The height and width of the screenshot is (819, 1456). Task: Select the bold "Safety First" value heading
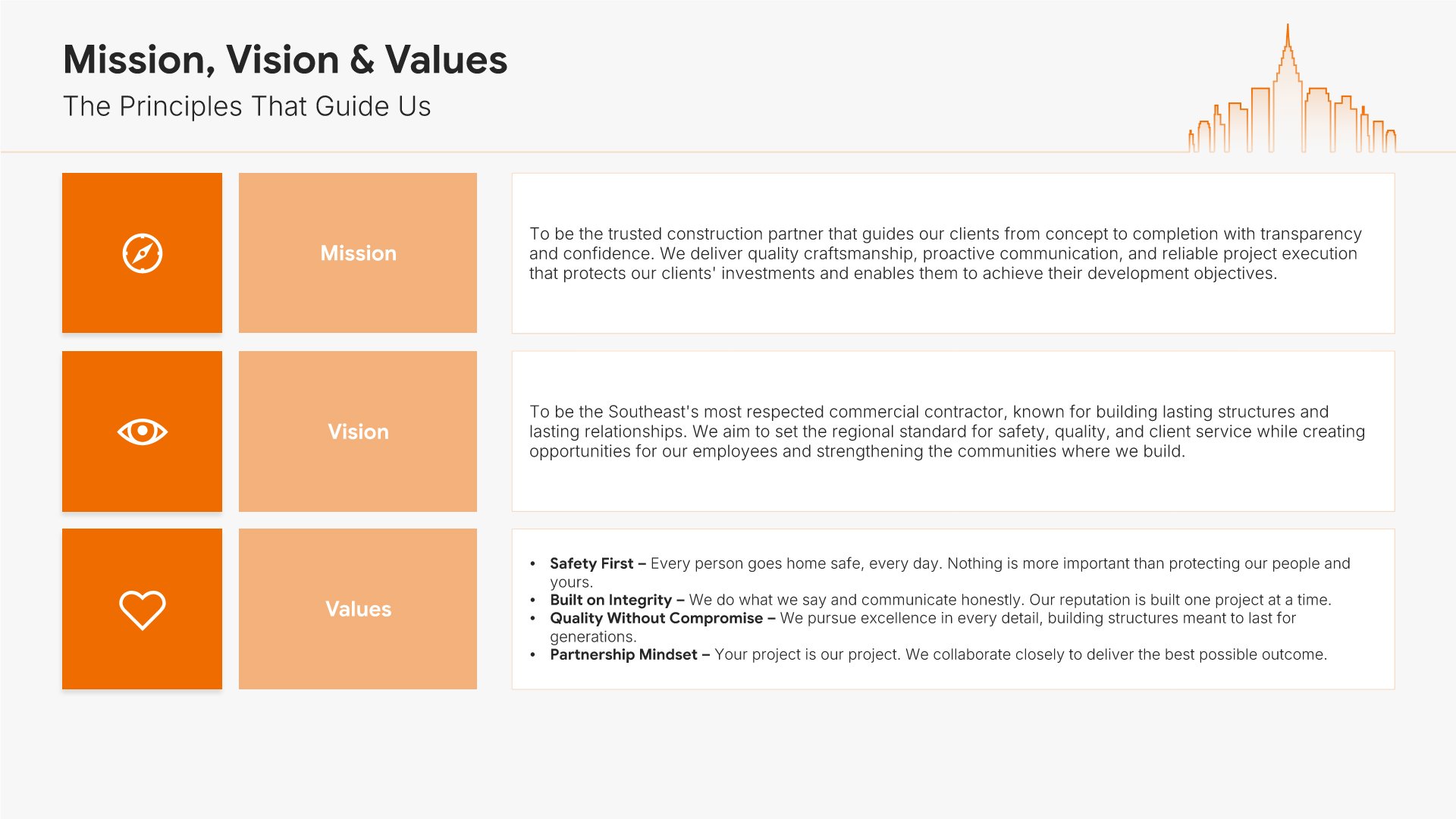tap(591, 563)
